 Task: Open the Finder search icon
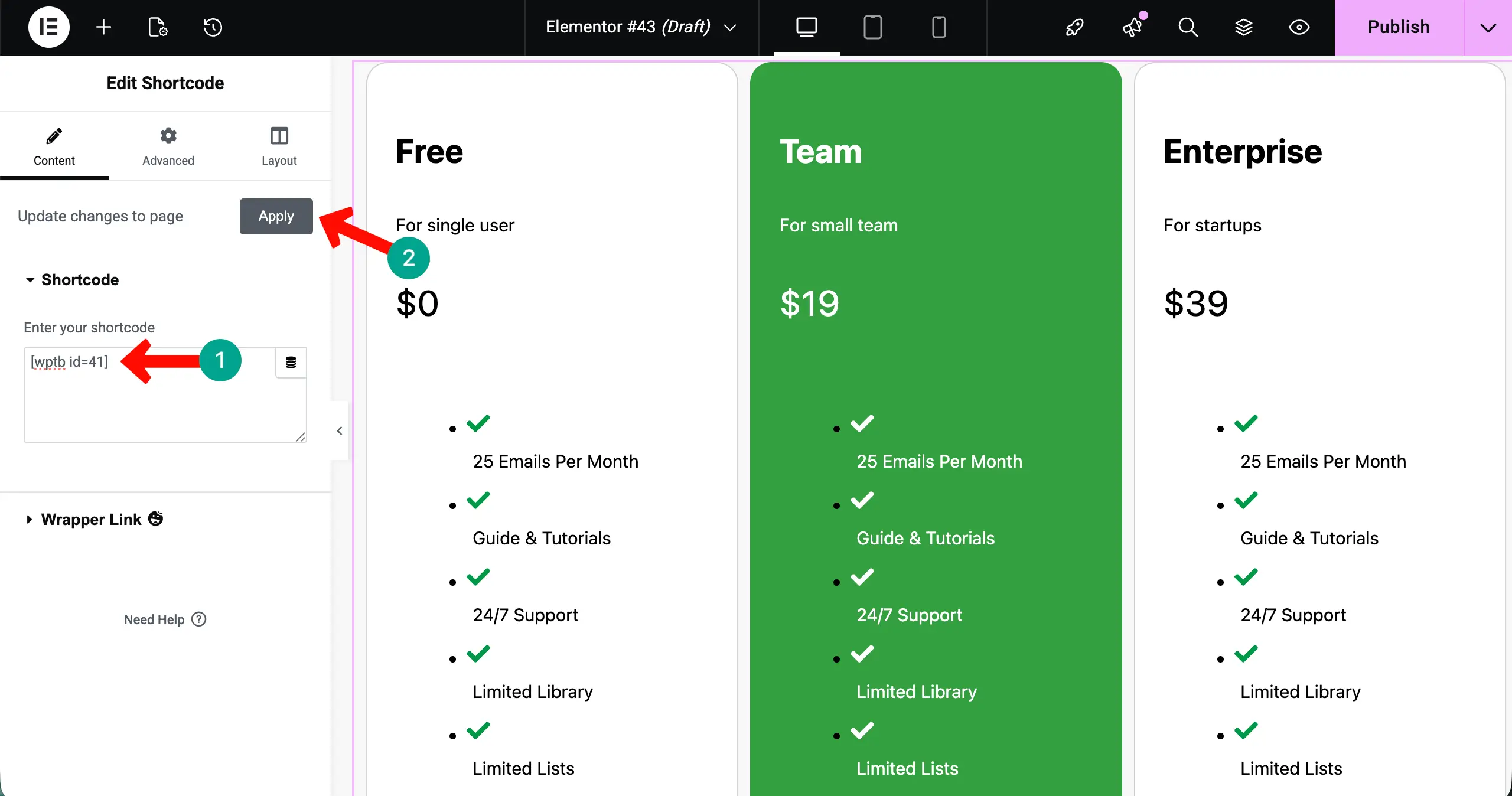click(x=1188, y=27)
